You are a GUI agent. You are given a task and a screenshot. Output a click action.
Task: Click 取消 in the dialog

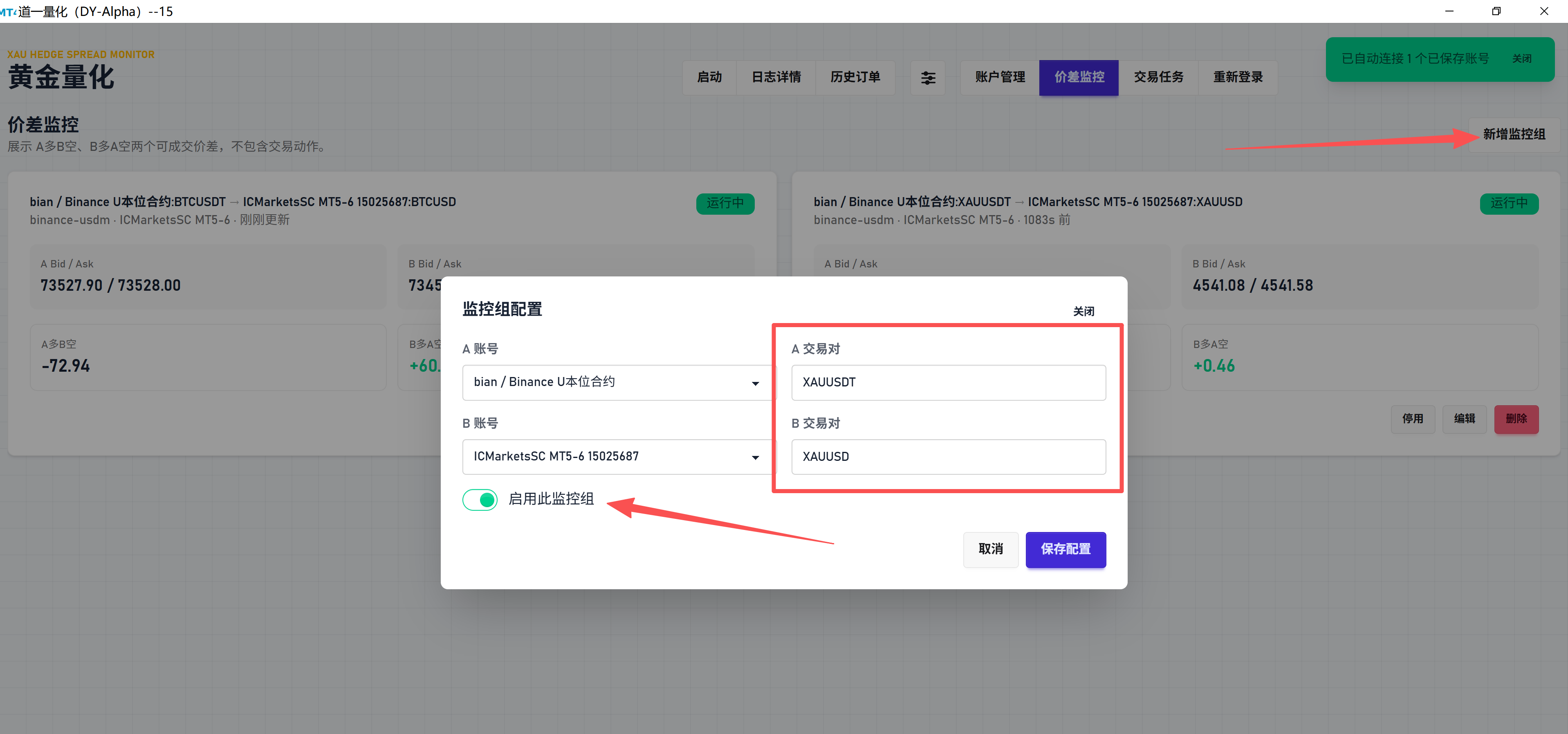pyautogui.click(x=990, y=550)
